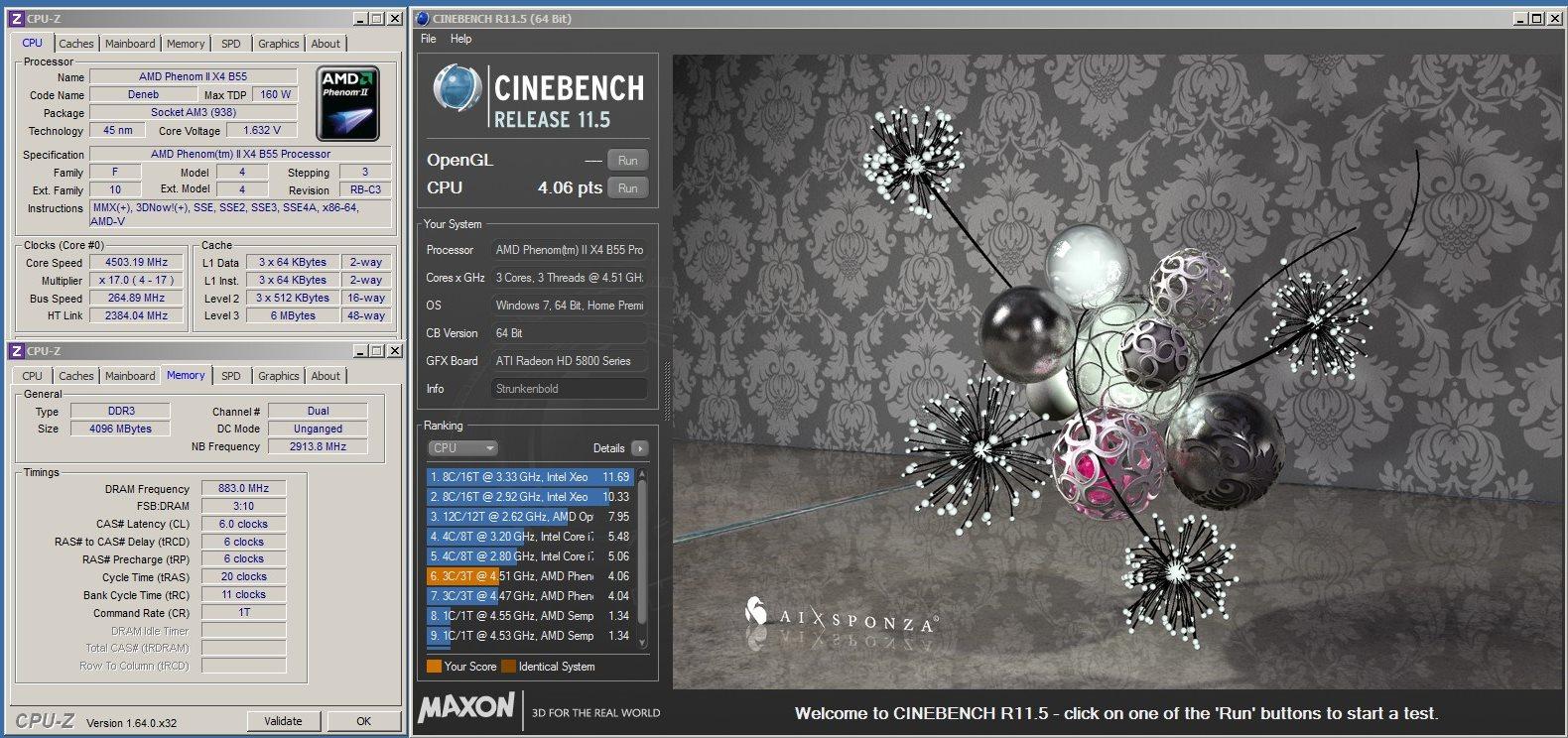Click the Details label in Ranking

click(608, 448)
